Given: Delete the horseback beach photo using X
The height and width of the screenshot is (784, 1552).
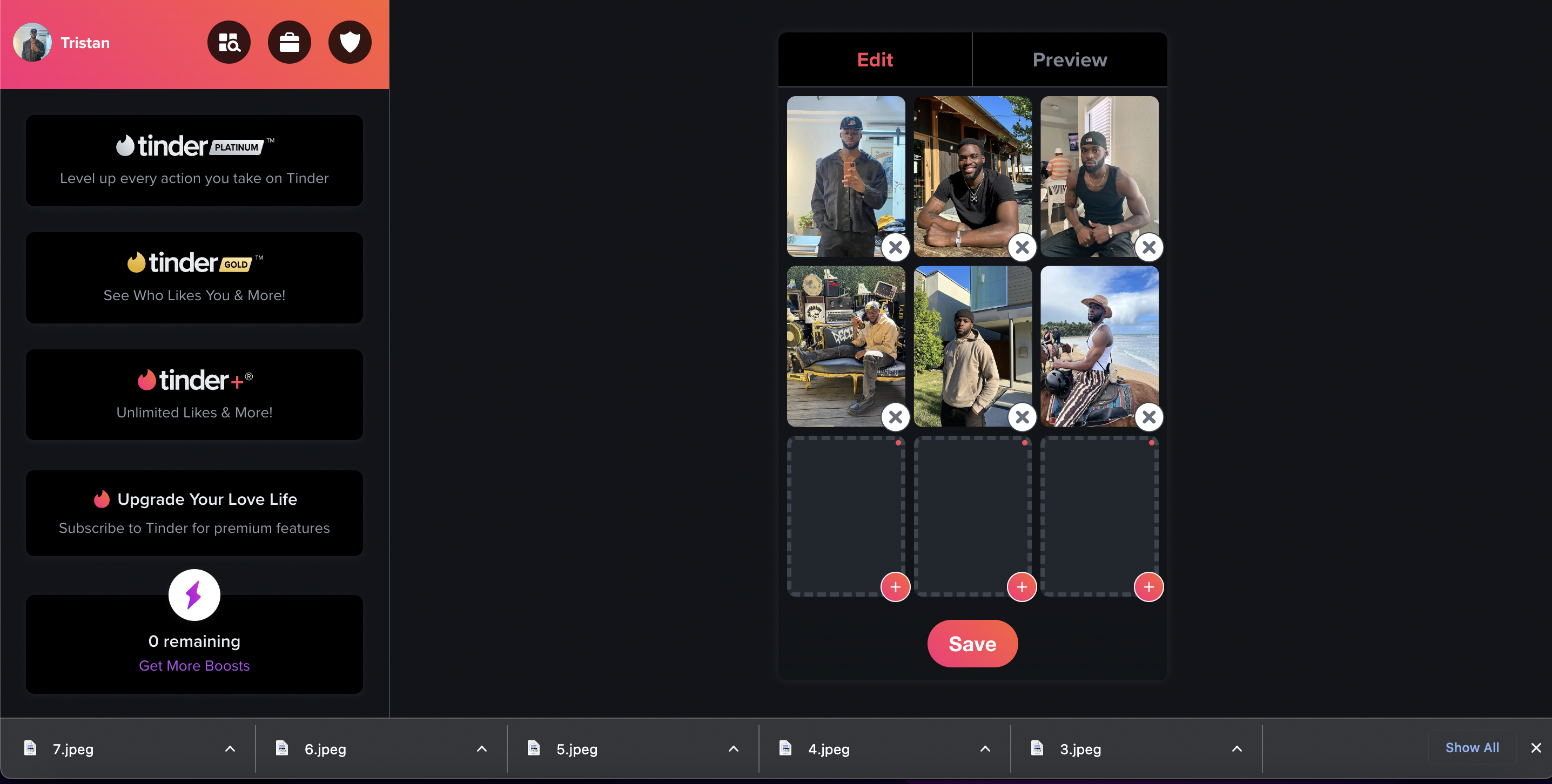Looking at the screenshot, I should coord(1148,417).
